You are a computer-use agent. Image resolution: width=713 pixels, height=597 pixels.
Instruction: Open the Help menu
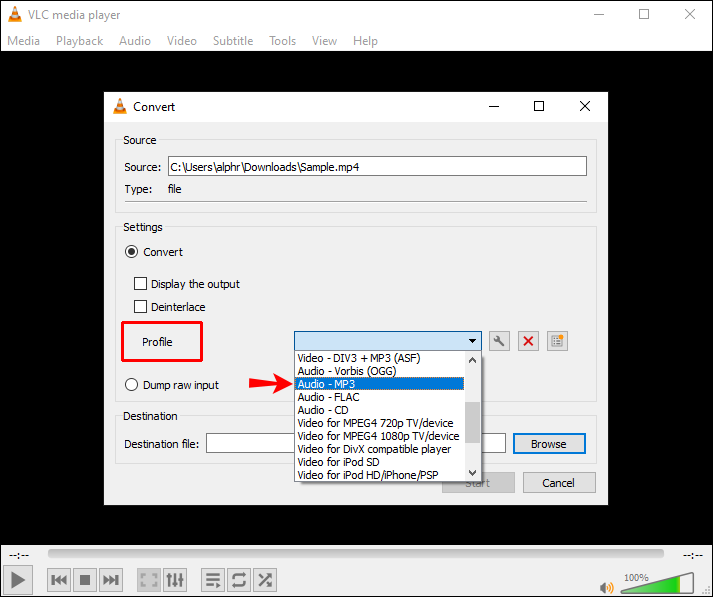365,41
